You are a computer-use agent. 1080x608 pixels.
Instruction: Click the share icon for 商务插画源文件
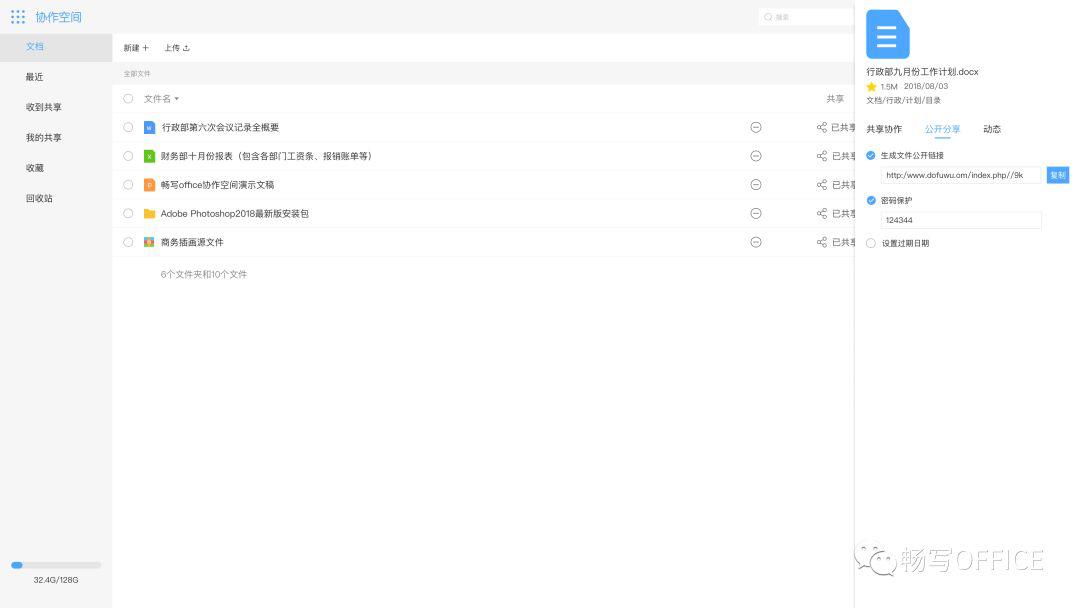coord(822,242)
